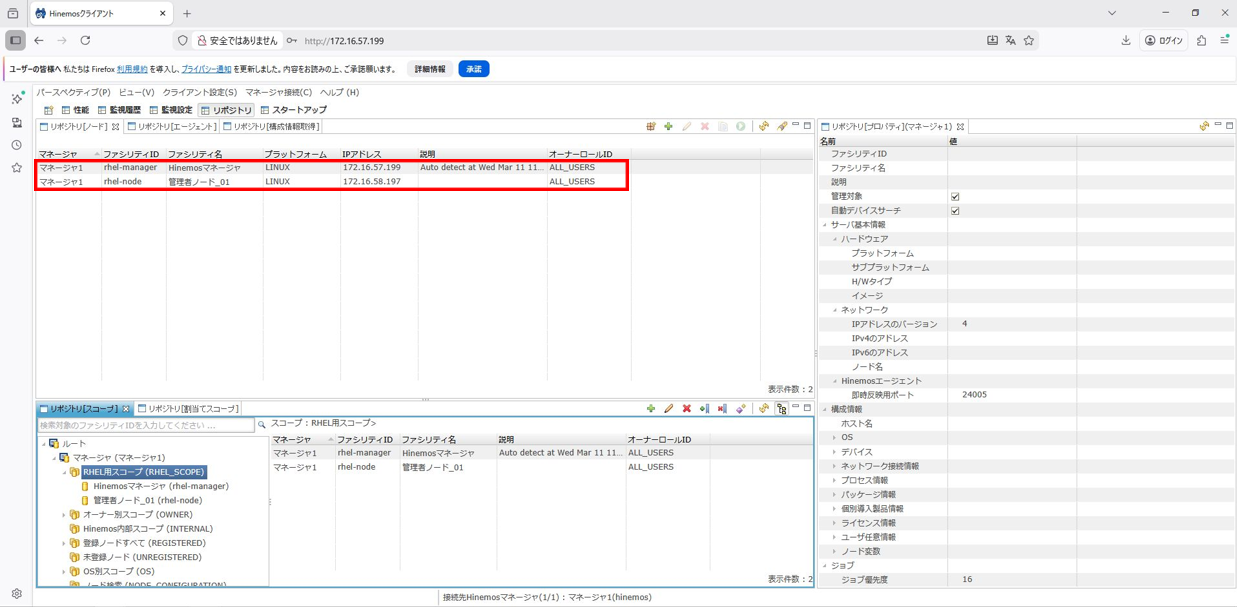The width and height of the screenshot is (1237, 607).
Task: Click the tree view icon in scope toolbar
Action: click(782, 409)
